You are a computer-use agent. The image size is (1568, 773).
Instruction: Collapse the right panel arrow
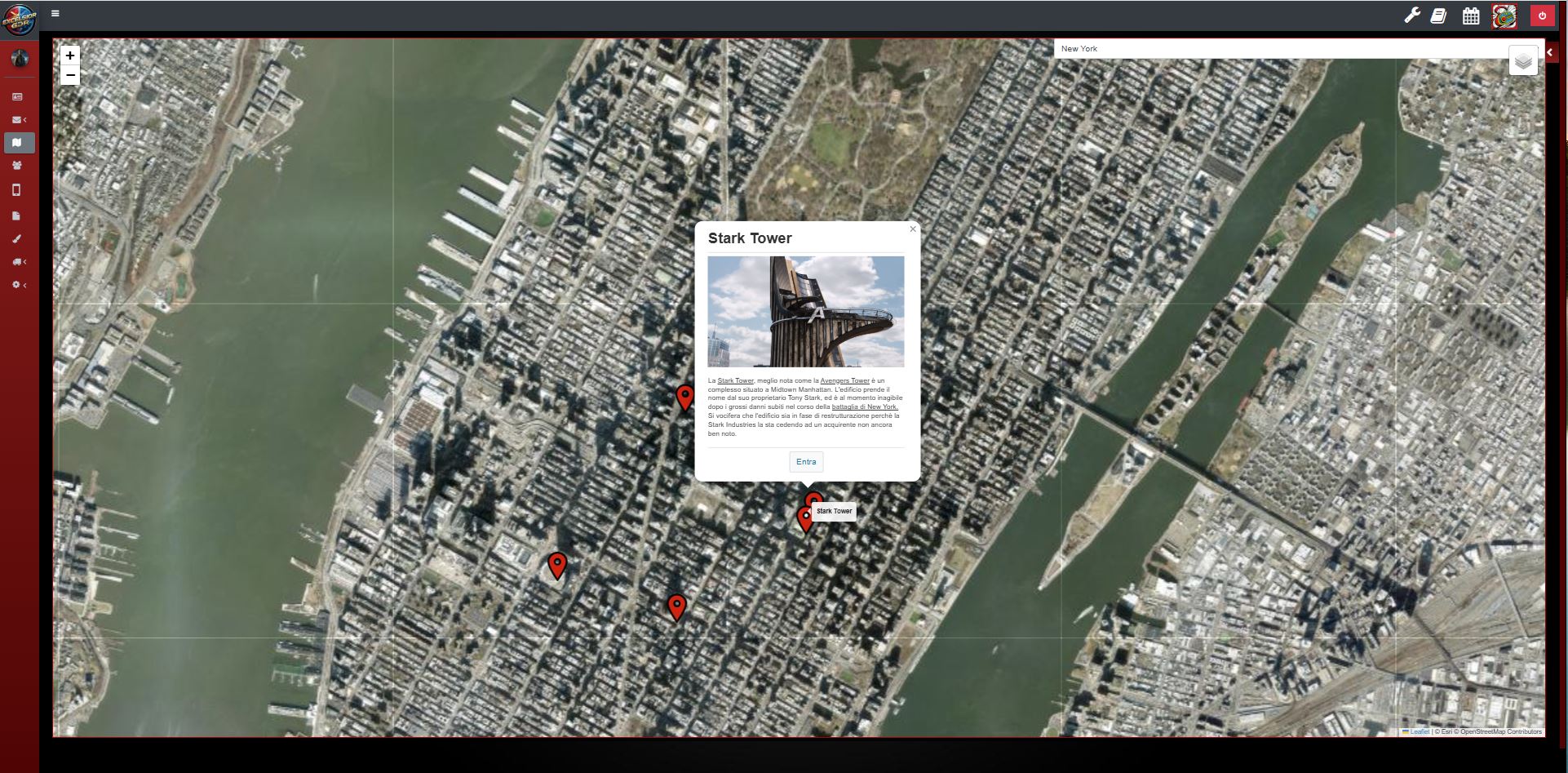(x=1551, y=52)
